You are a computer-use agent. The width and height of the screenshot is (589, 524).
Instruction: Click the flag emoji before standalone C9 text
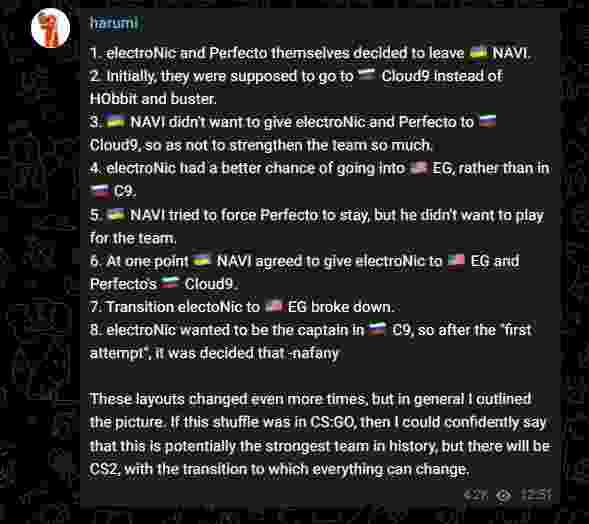tap(100, 192)
